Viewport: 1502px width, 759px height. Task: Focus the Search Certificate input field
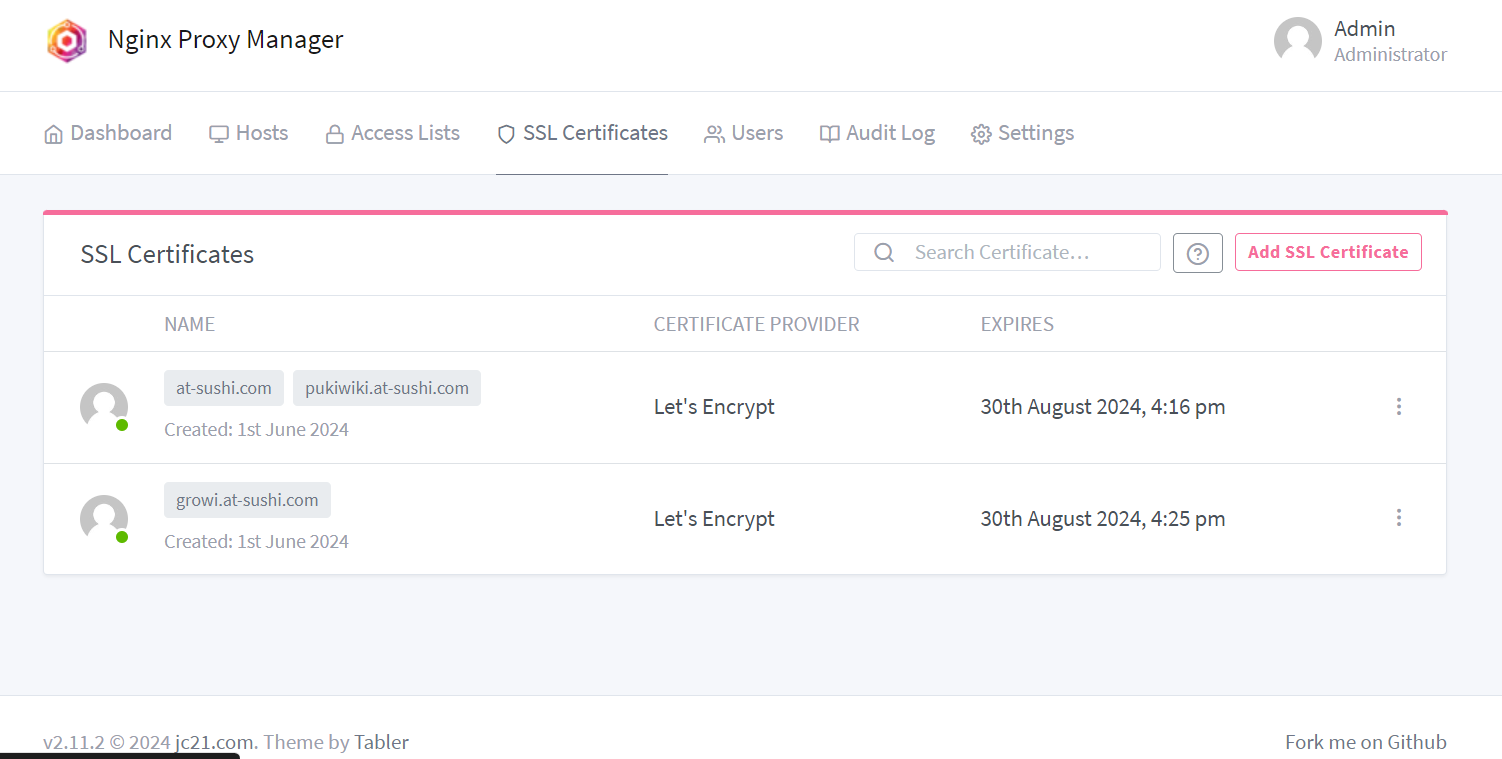tap(1007, 252)
